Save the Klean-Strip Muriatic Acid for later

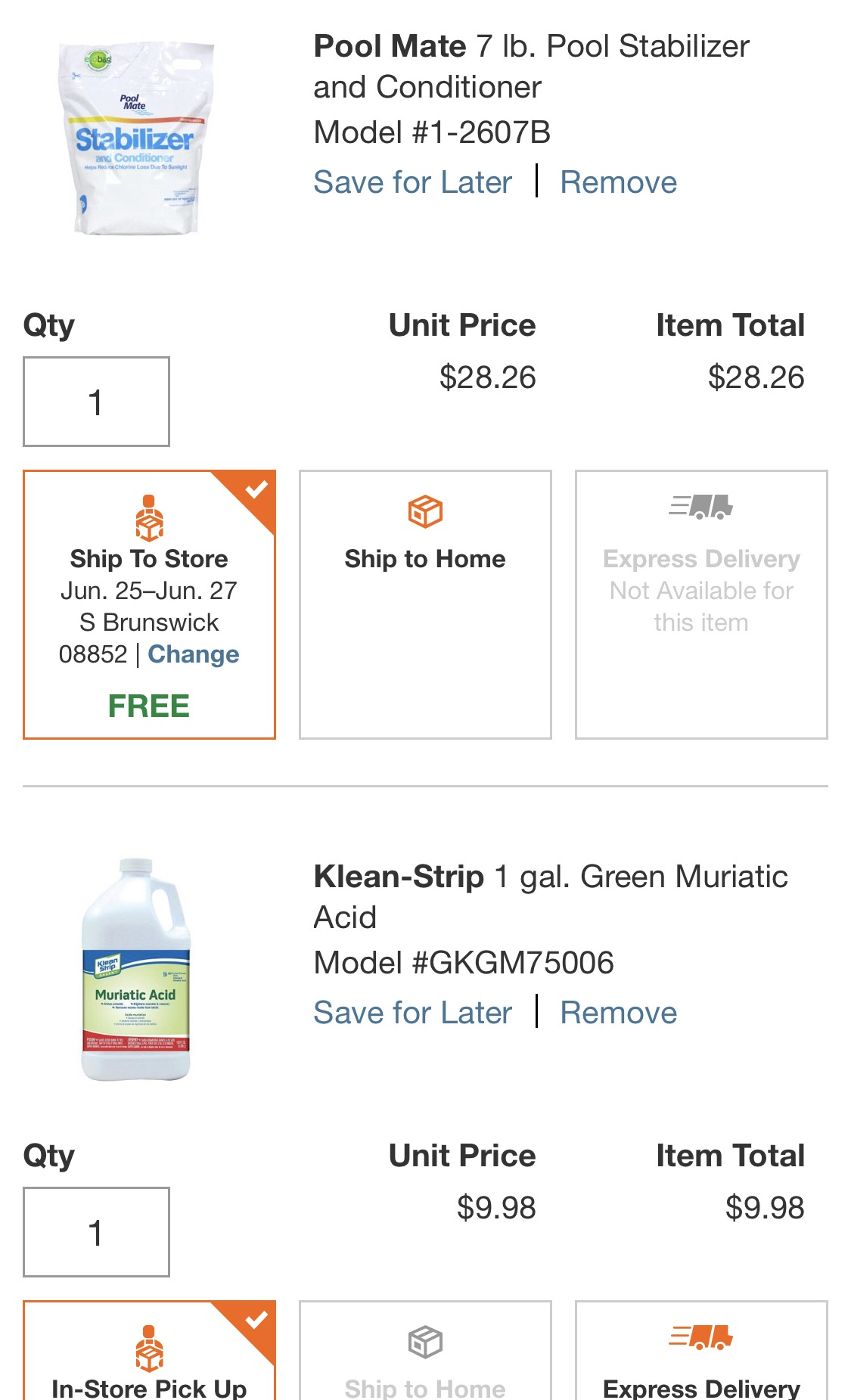click(x=413, y=1013)
